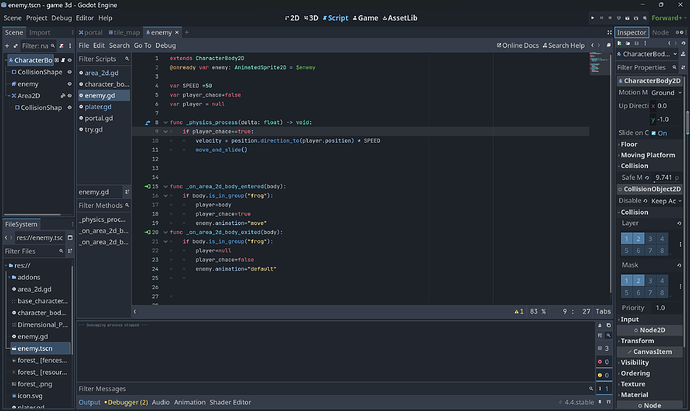Toggle collision Mask bit 2
690x411 pixels.
pyautogui.click(x=639, y=280)
